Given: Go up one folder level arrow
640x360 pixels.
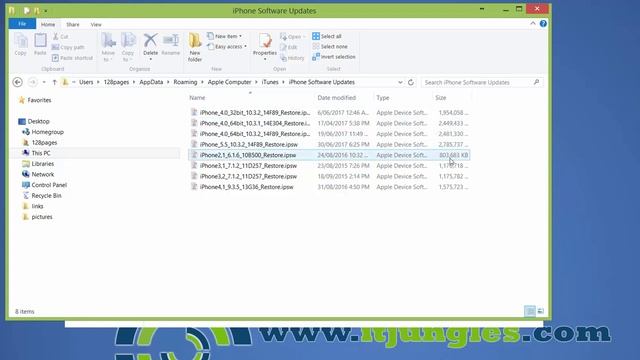Looking at the screenshot, I should [x=54, y=82].
